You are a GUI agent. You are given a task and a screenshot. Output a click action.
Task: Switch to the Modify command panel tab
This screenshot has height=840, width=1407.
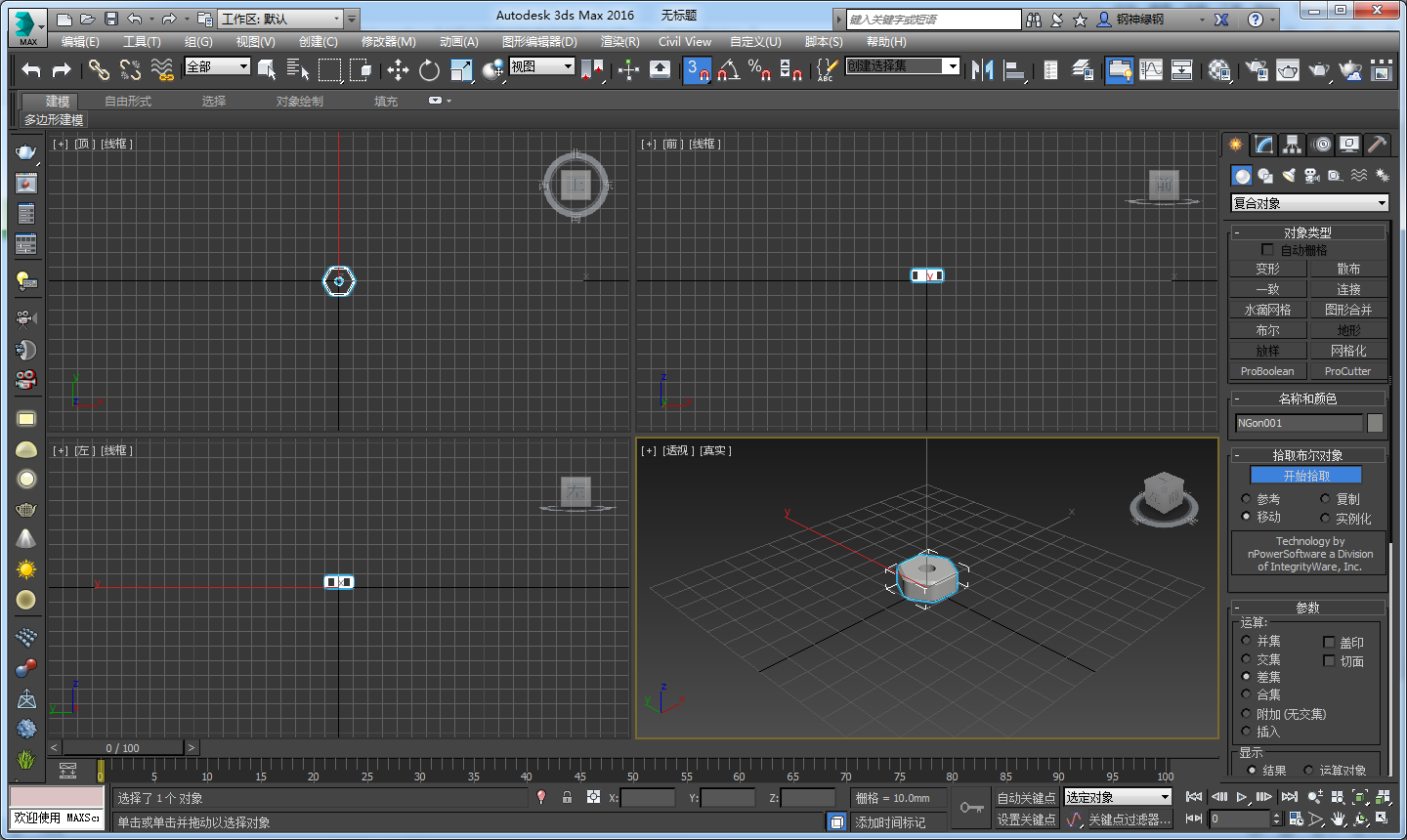[x=1264, y=145]
